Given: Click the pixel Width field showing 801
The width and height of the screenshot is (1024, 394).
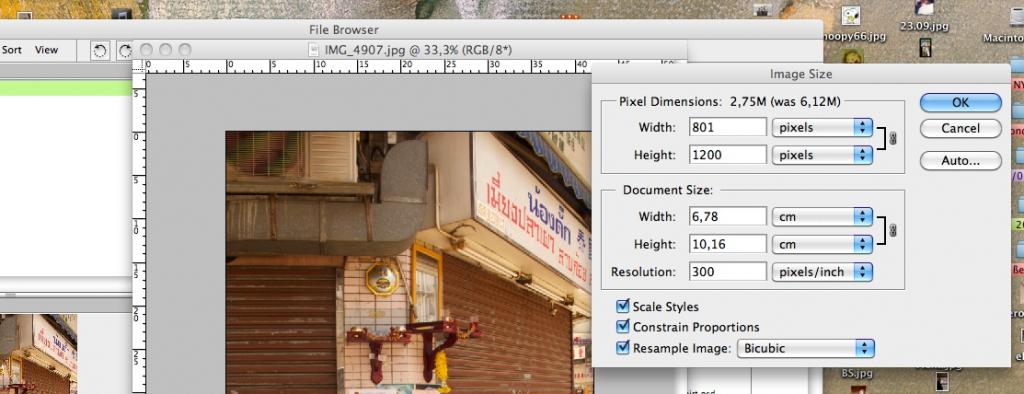Looking at the screenshot, I should [728, 127].
